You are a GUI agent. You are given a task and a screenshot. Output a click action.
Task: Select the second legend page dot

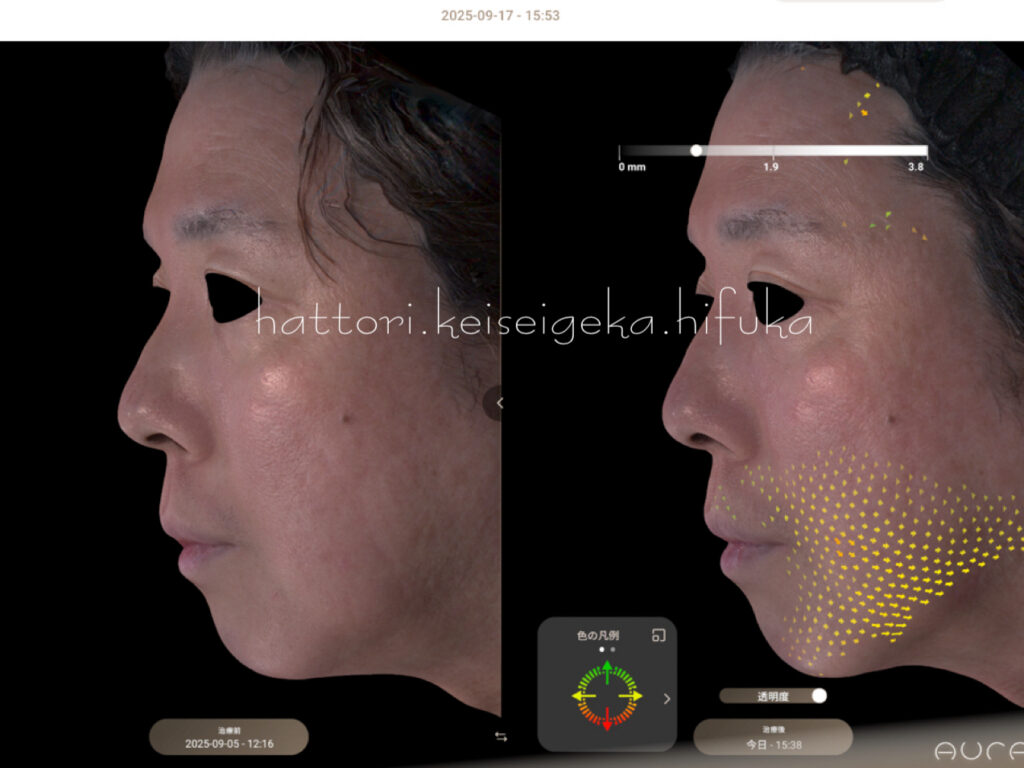point(613,649)
